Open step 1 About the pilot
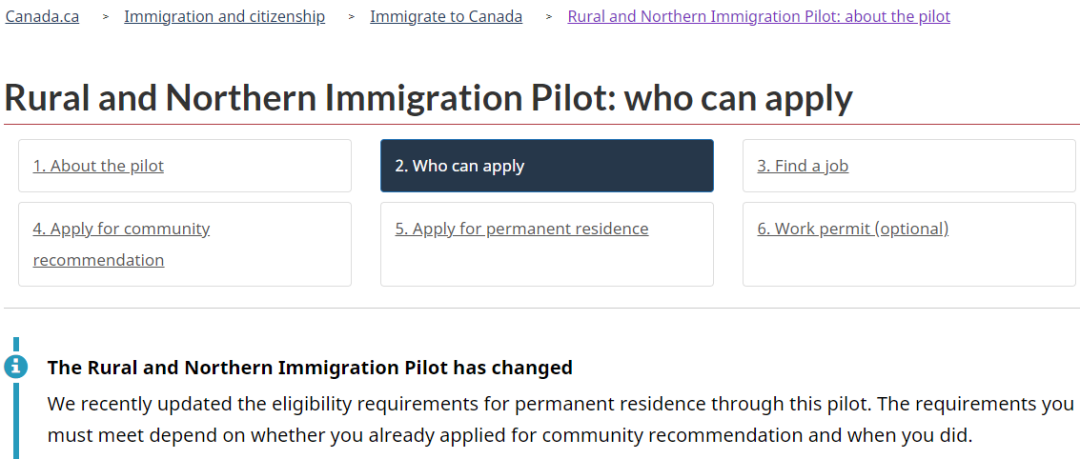 [185, 165]
